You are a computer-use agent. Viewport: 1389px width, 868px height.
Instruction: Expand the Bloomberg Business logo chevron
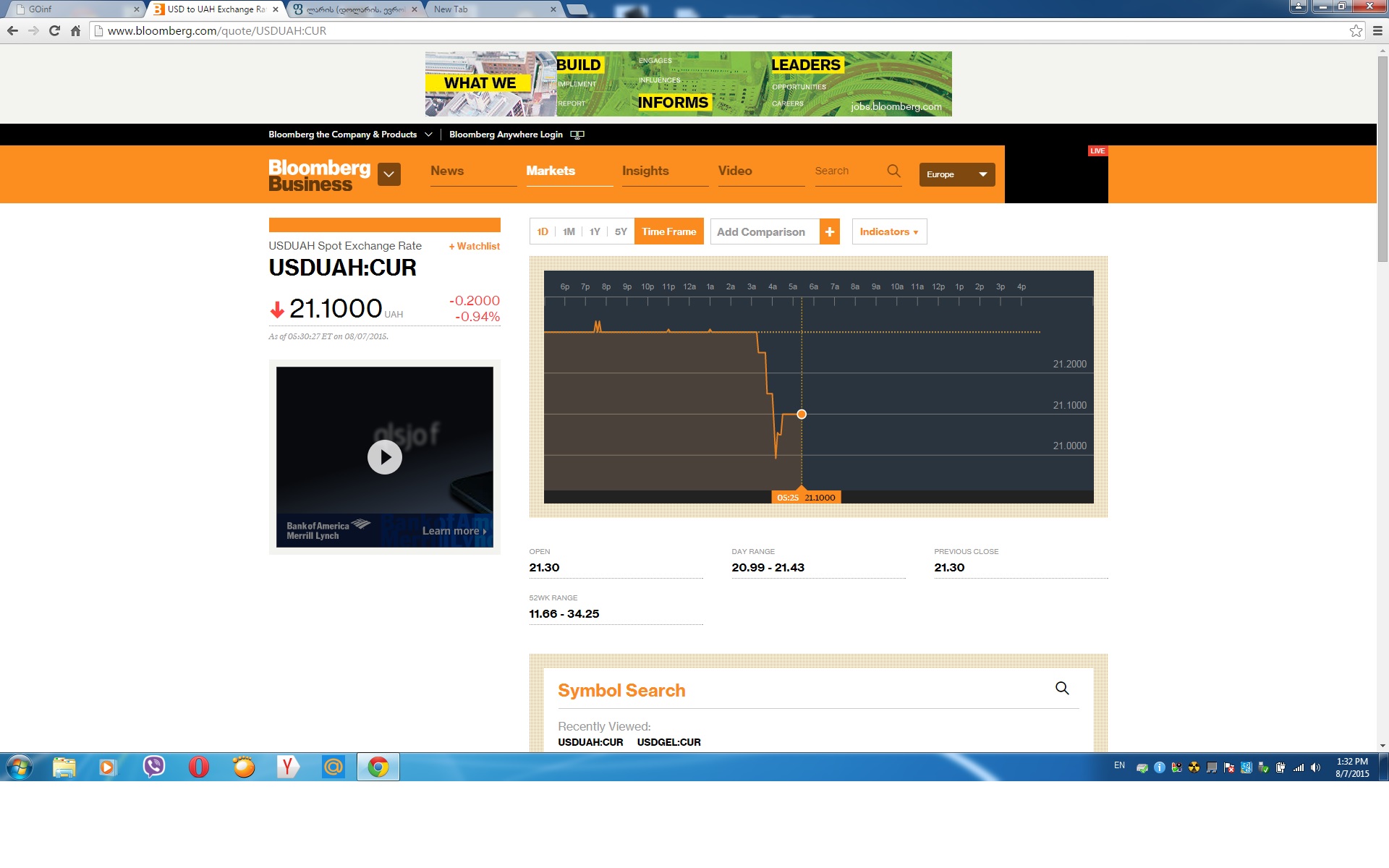tap(388, 174)
